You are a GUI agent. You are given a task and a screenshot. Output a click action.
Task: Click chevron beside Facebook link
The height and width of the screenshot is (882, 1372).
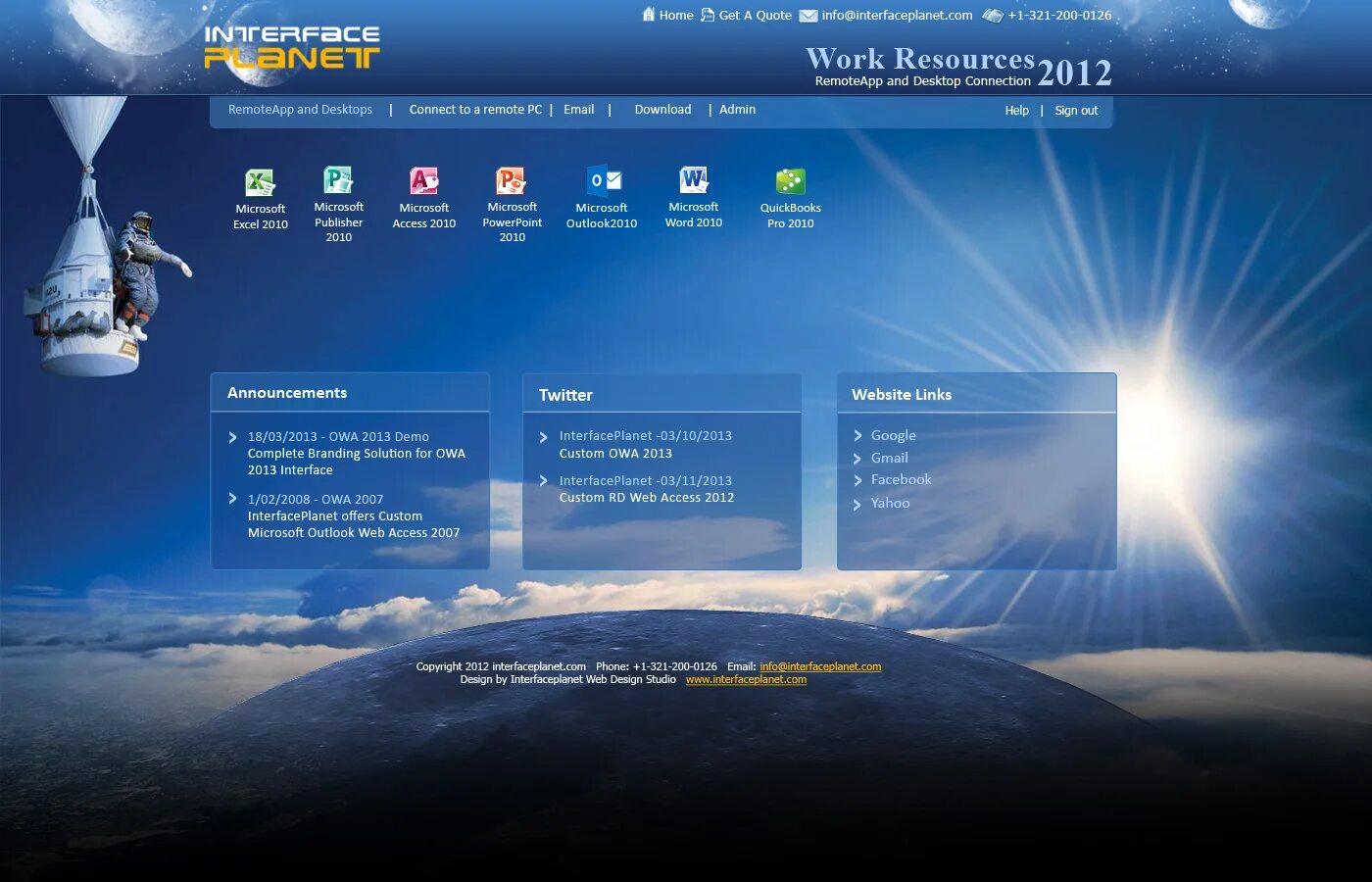[x=857, y=480]
